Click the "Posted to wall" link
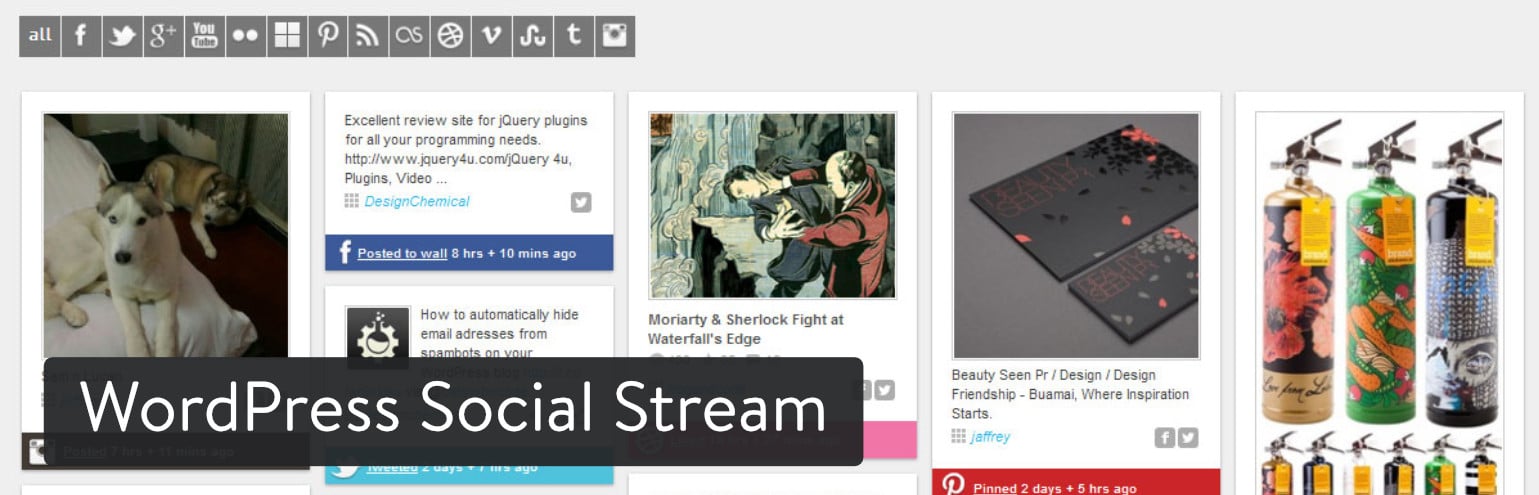This screenshot has height=495, width=1539. click(402, 253)
